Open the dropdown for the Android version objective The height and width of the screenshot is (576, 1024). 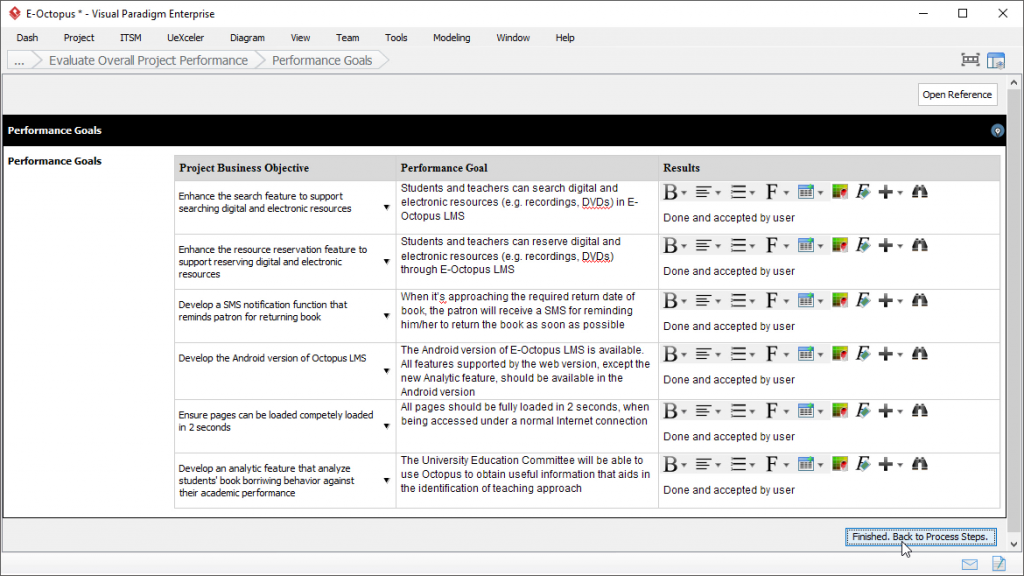click(x=387, y=370)
